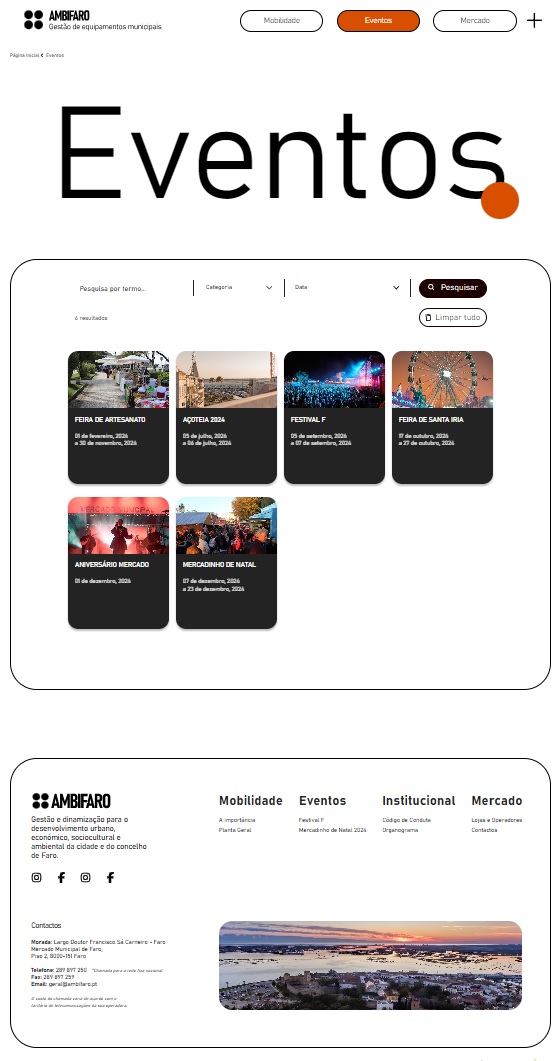Image resolution: width=559 pixels, height=1061 pixels.
Task: Open the Feira de Artesanato event card
Action: click(118, 417)
